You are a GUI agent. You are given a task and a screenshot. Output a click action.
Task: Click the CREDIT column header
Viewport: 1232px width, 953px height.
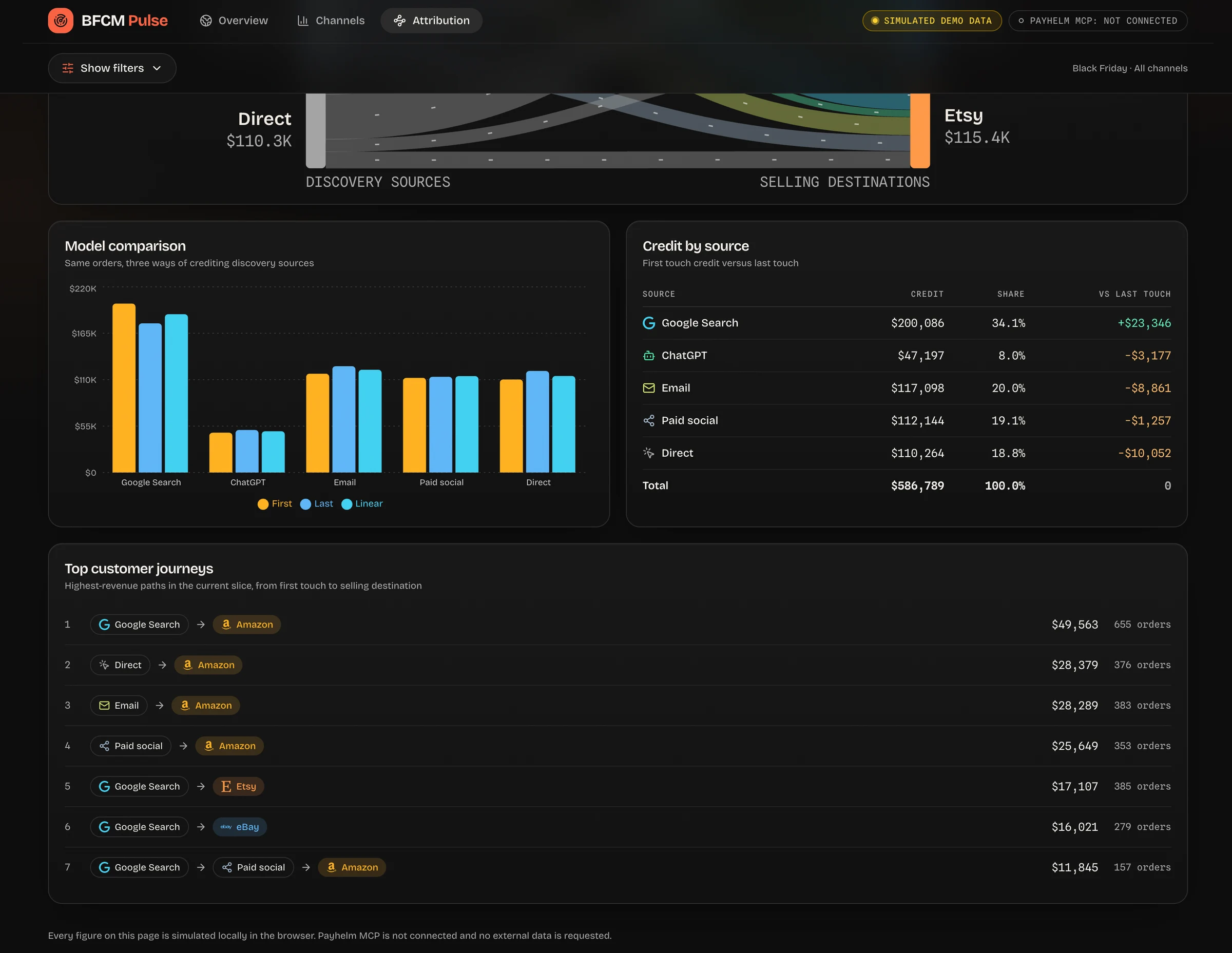pos(927,295)
